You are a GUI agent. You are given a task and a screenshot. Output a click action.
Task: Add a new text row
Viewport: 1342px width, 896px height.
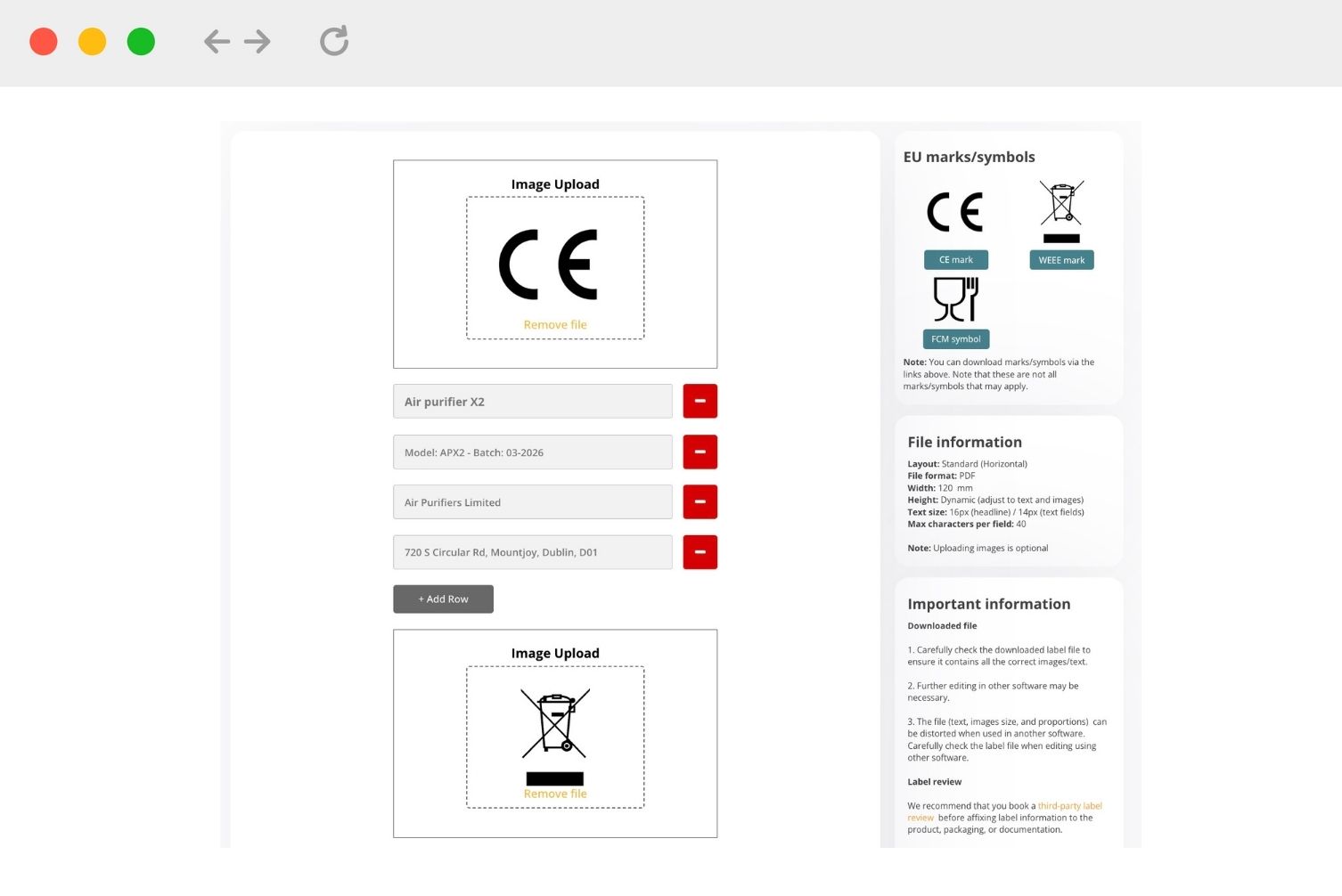click(443, 599)
